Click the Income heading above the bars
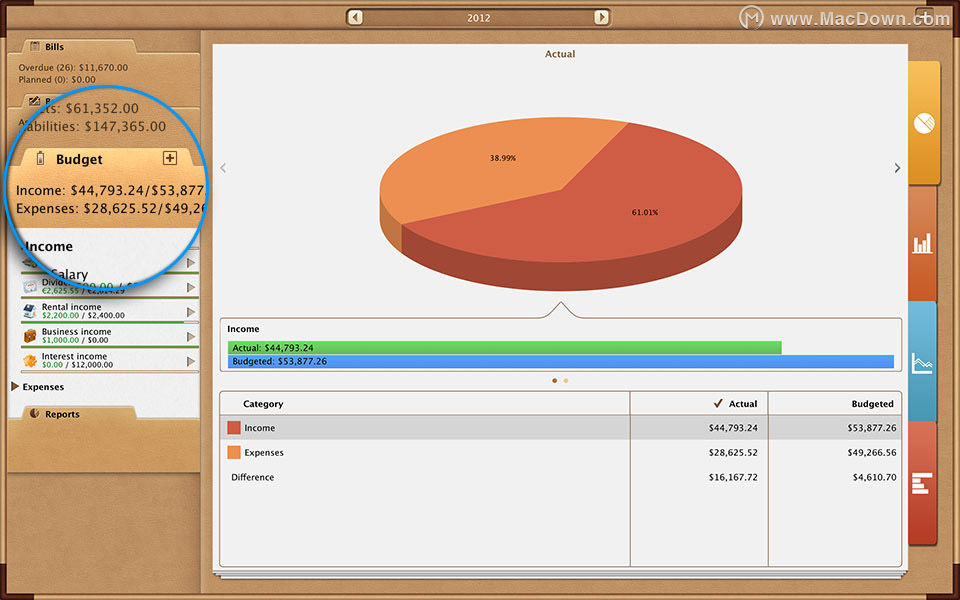The width and height of the screenshot is (960, 600). [x=243, y=329]
